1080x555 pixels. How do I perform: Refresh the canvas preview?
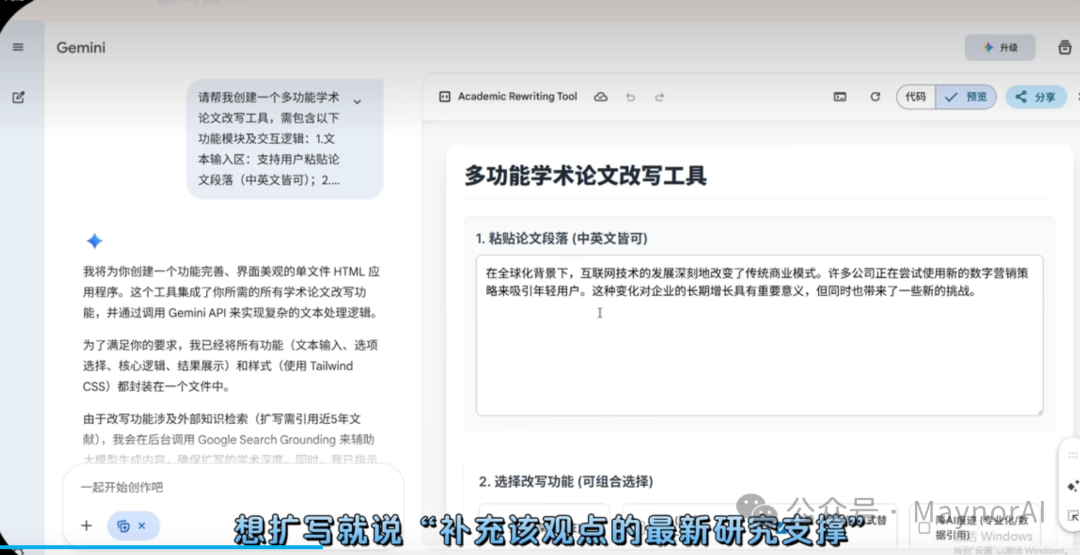(875, 97)
